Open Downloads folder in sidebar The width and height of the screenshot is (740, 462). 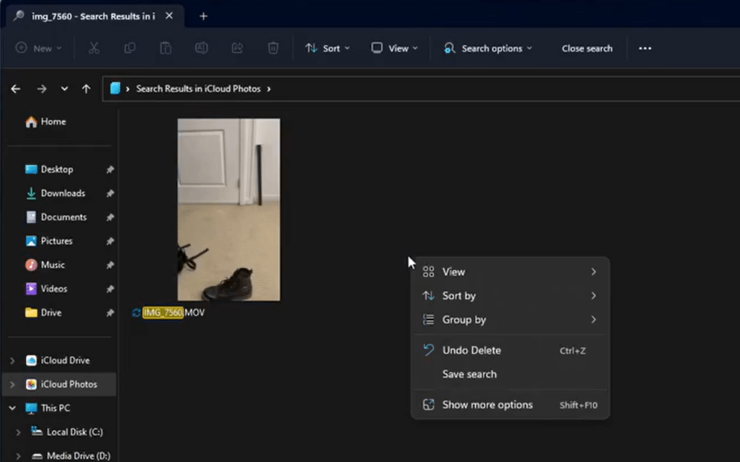pyautogui.click(x=62, y=193)
